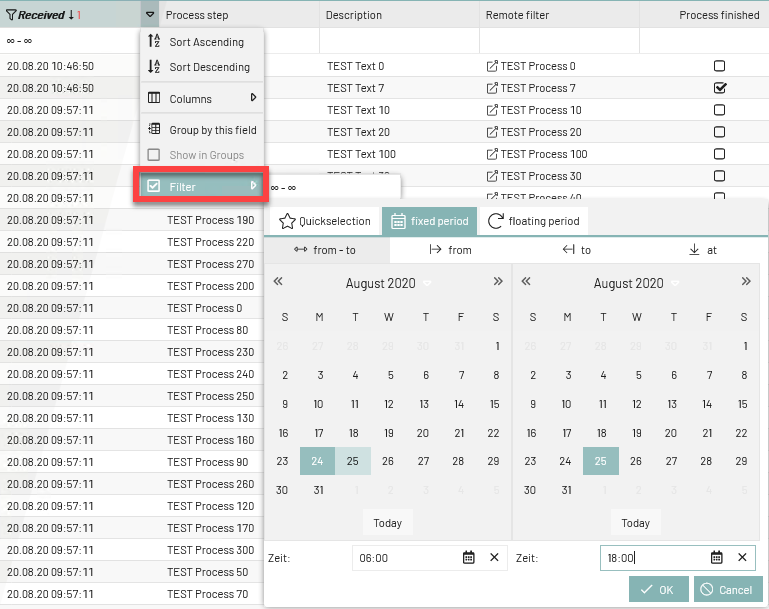Check Process finished for TEST Process 0

[x=719, y=66]
